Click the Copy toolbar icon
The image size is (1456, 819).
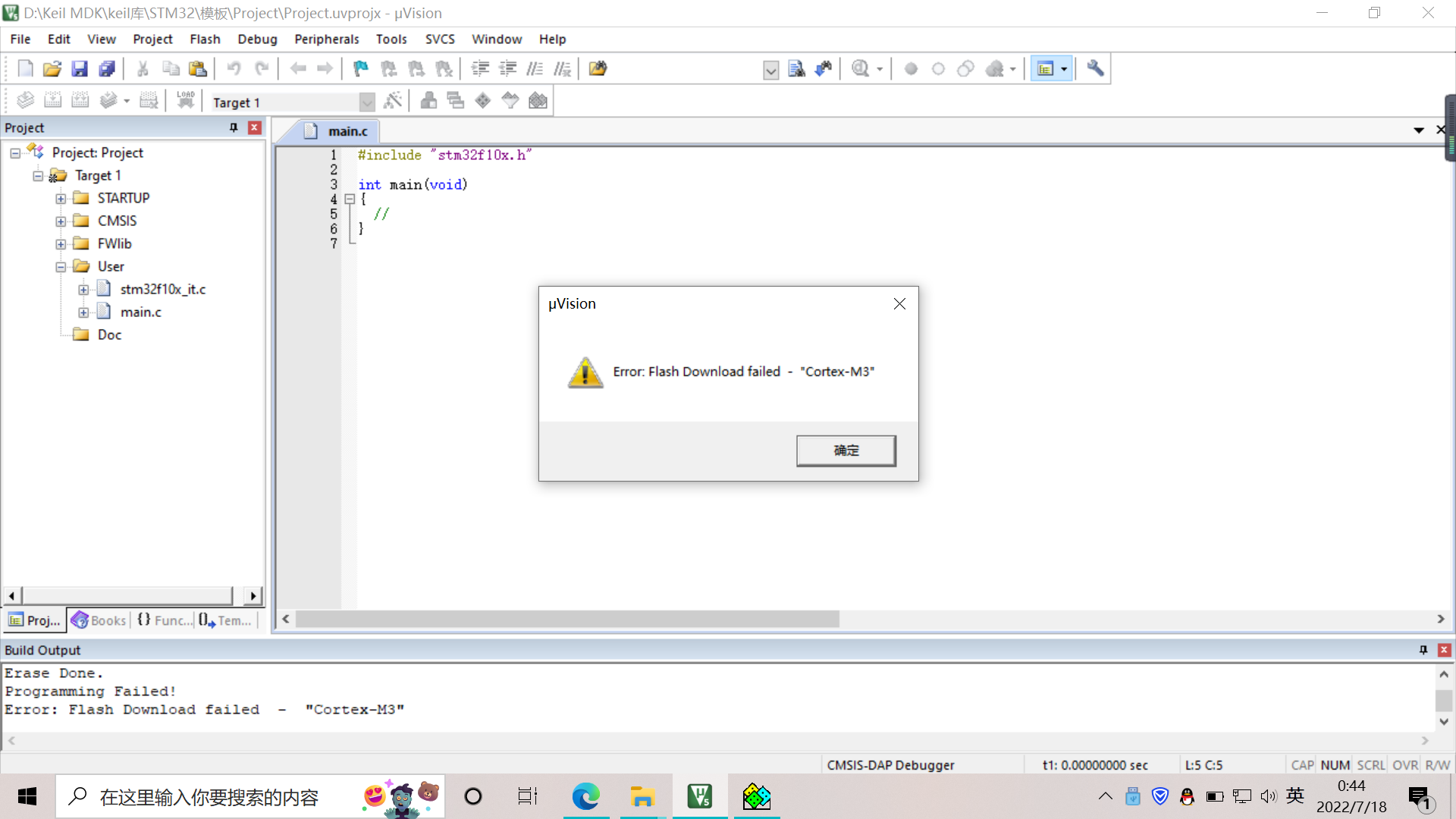(171, 69)
